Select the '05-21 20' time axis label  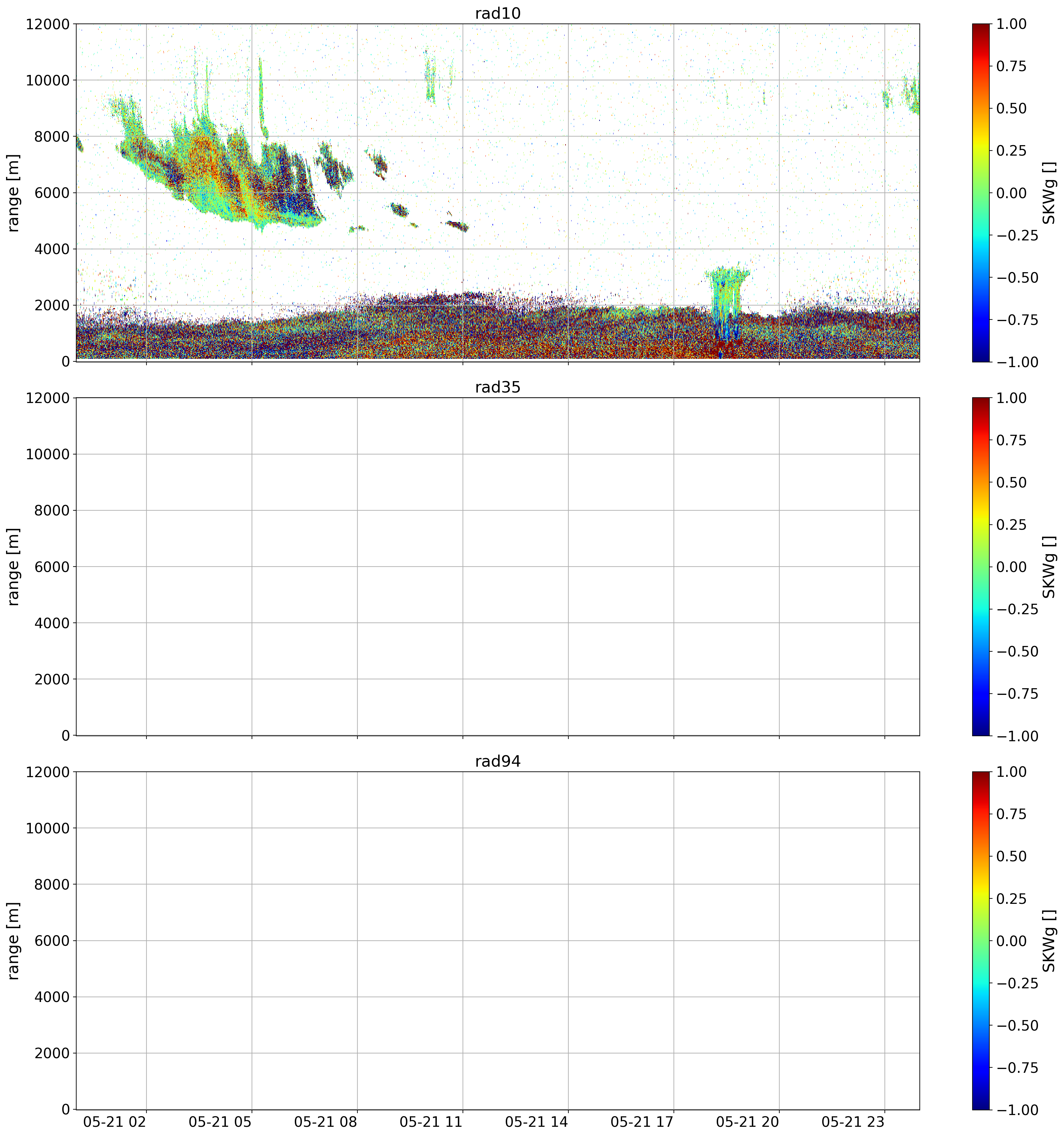(747, 1122)
